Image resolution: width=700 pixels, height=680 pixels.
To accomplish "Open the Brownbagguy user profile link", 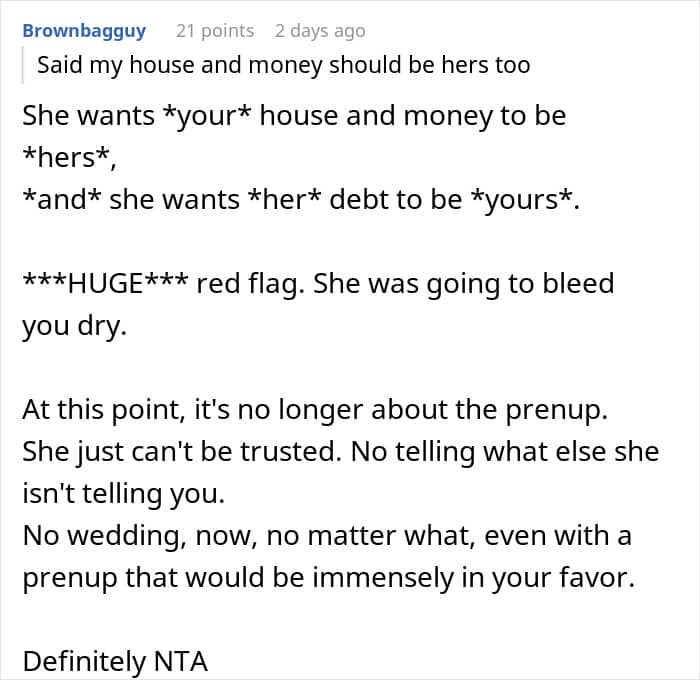I will point(84,31).
